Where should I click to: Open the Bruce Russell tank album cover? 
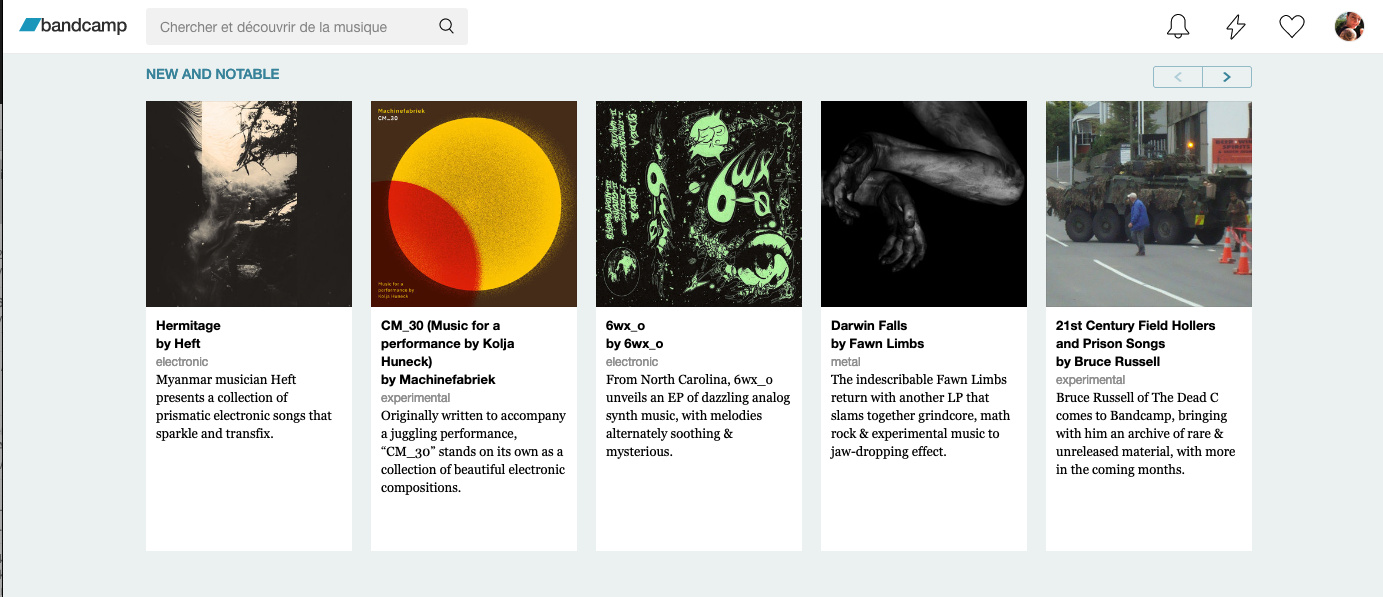[1149, 204]
